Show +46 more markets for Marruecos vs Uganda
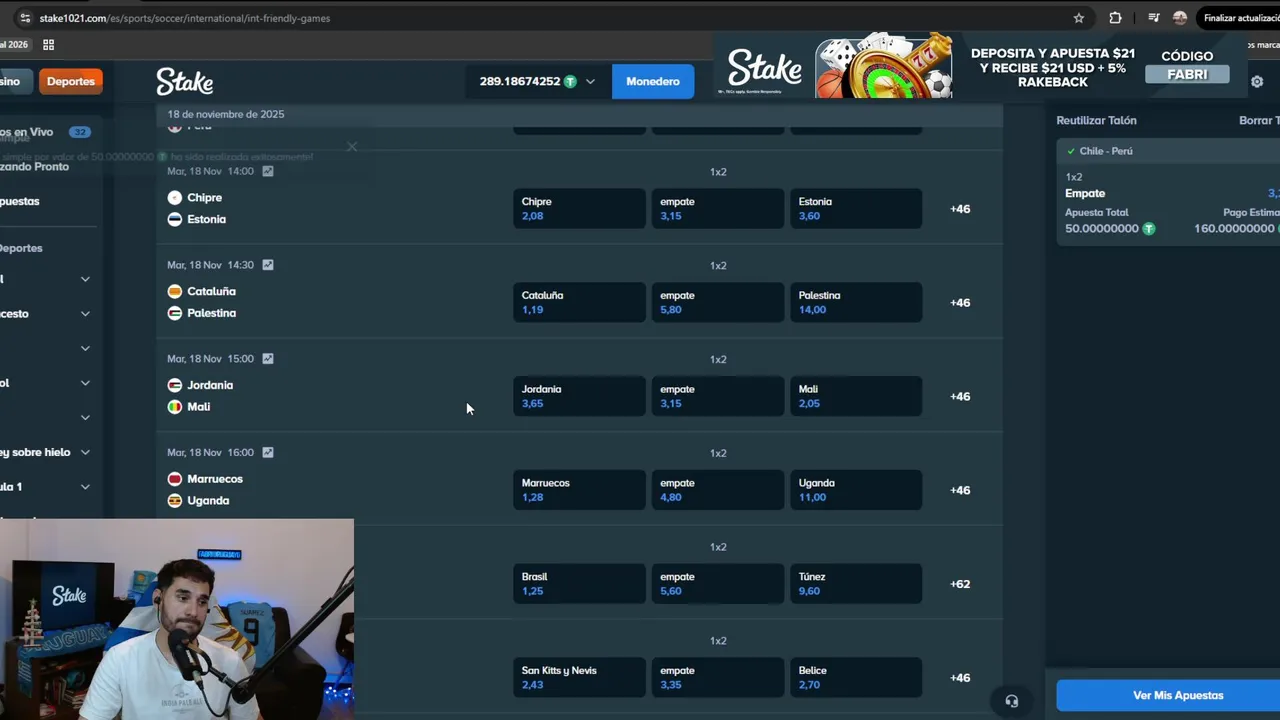 click(x=960, y=490)
